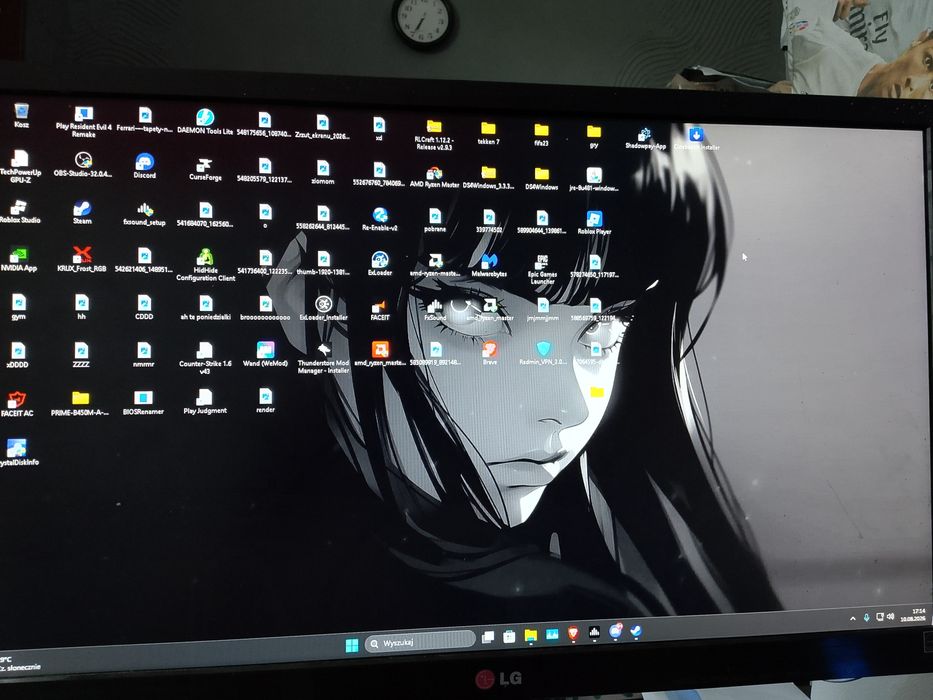Select the Play Judgment shortcut
Viewport: 933px width, 700px height.
(205, 401)
